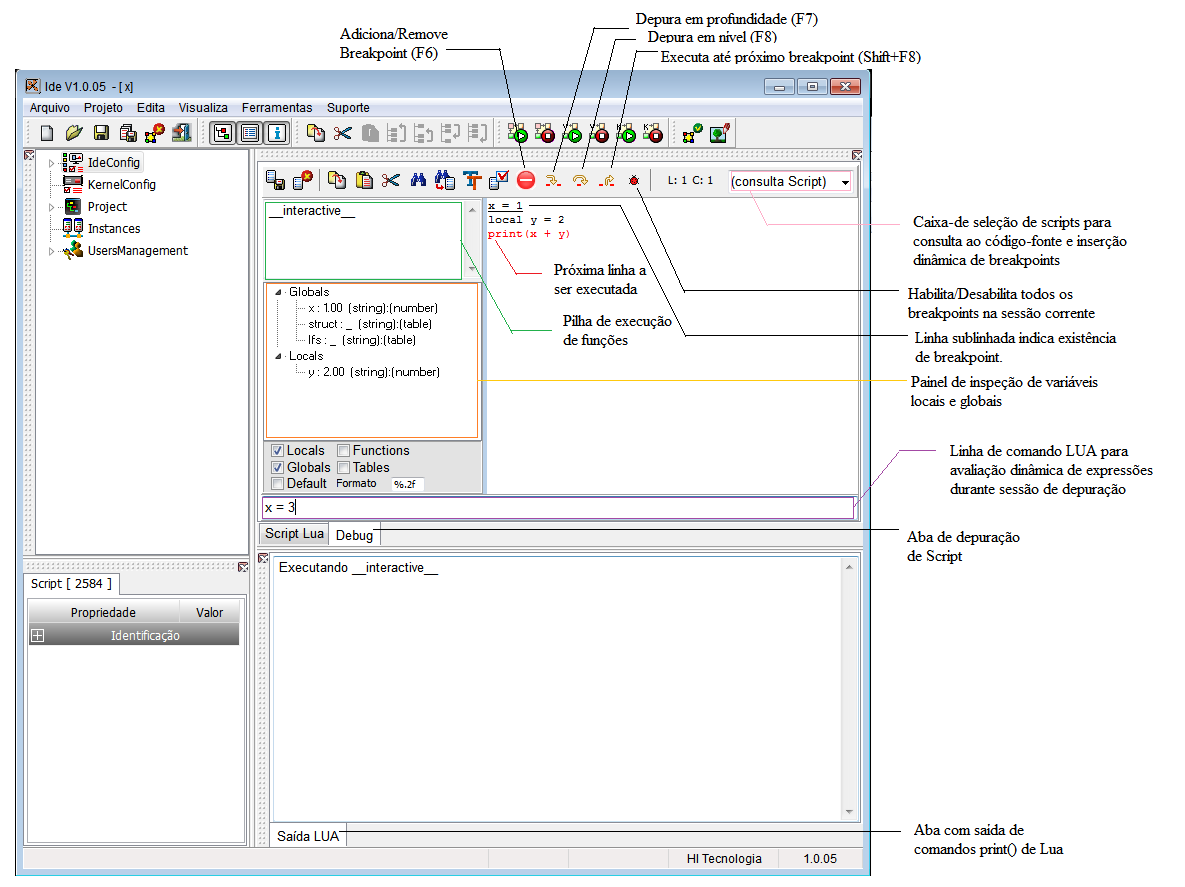This screenshot has width=1185, height=887.
Task: Expand the UsersManagement tree node
Action: pos(51,251)
